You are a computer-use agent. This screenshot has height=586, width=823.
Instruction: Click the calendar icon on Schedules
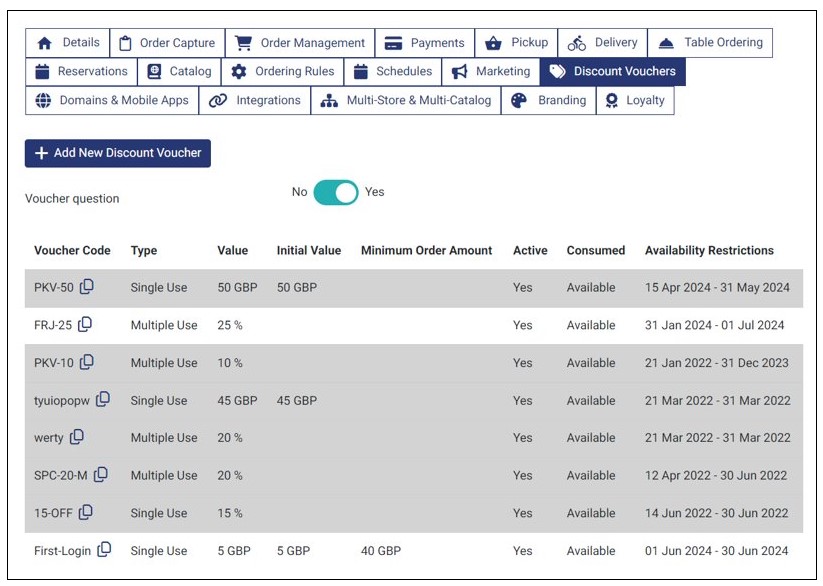(x=361, y=71)
